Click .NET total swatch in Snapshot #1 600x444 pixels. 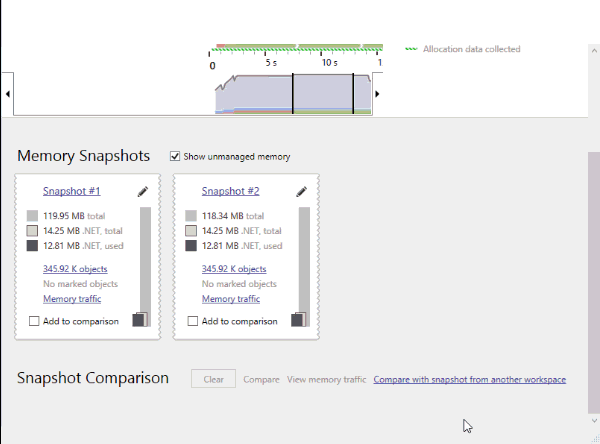pyautogui.click(x=32, y=231)
